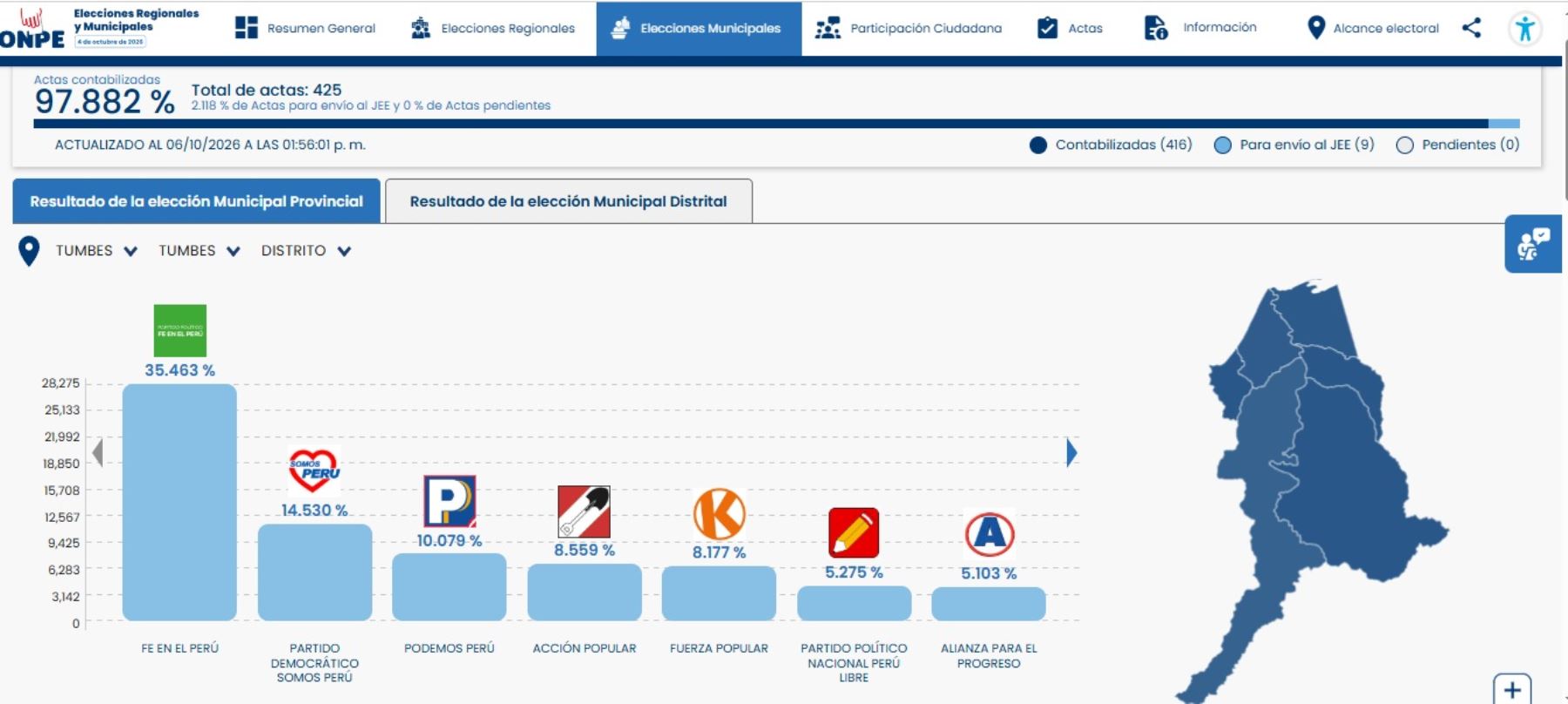The width and height of the screenshot is (1568, 704).
Task: Open the DISTRITO dropdown
Action: point(306,251)
